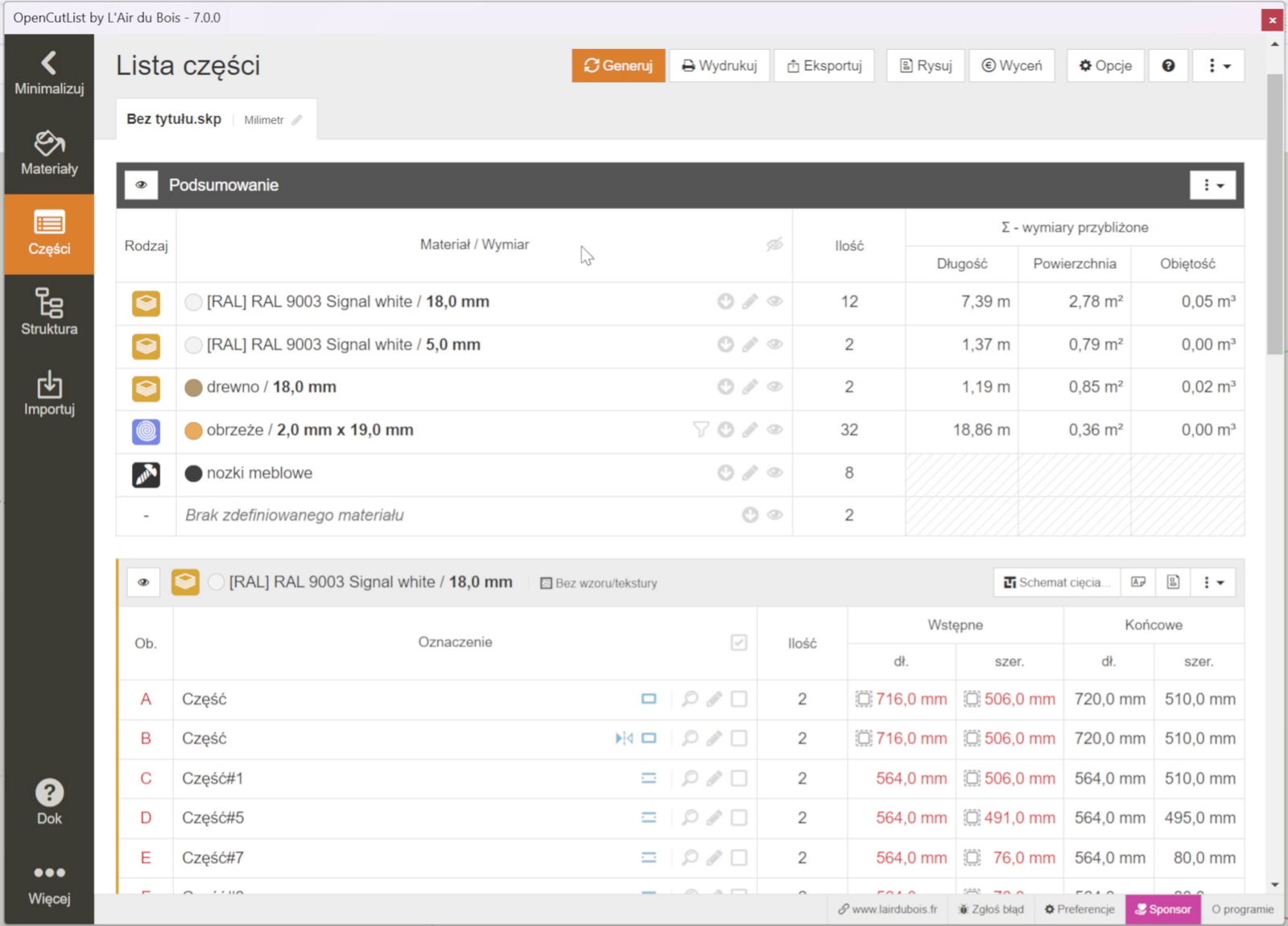1288x926 pixels.
Task: Toggle the Podsumowanie section eye visibility
Action: [142, 185]
